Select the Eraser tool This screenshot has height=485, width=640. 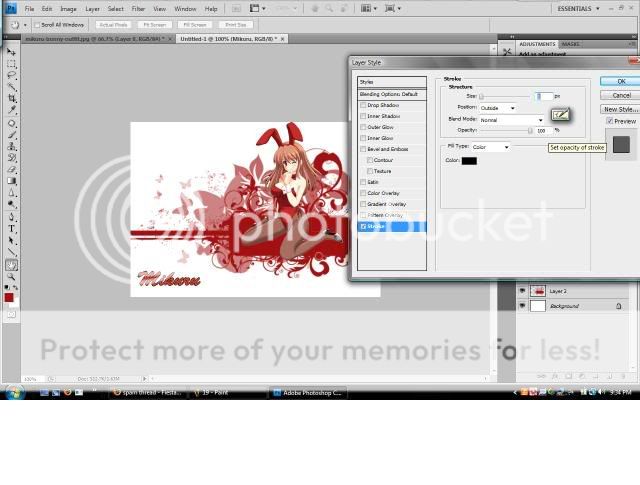click(11, 169)
